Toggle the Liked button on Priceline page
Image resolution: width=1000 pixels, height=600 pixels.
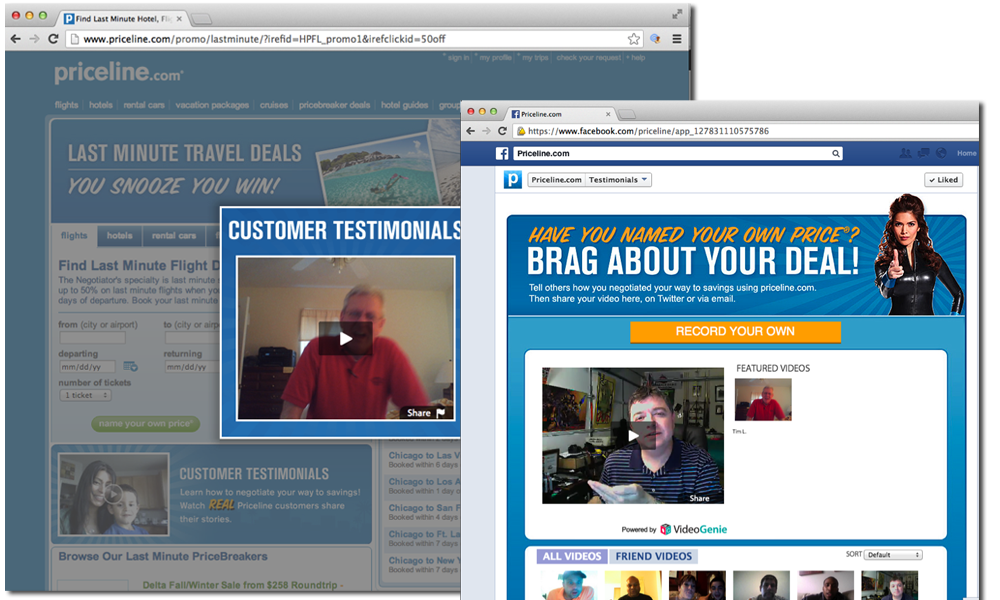pyautogui.click(x=943, y=180)
